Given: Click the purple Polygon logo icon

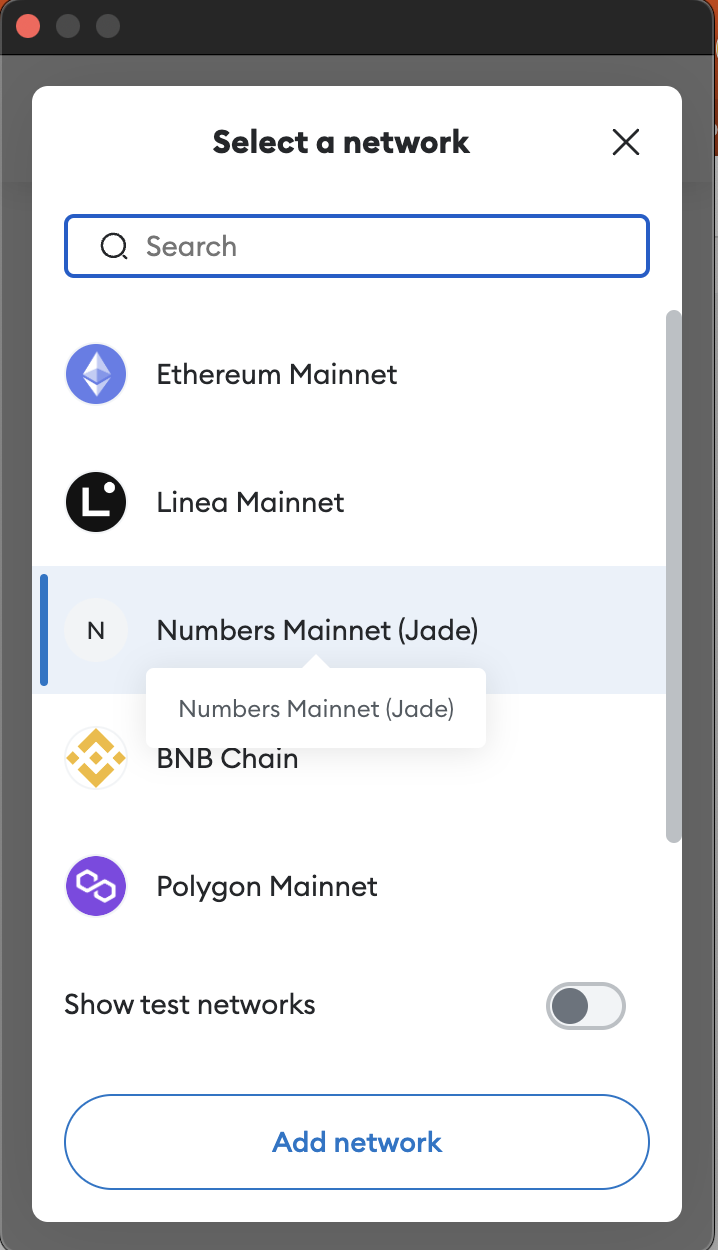Looking at the screenshot, I should click(96, 886).
